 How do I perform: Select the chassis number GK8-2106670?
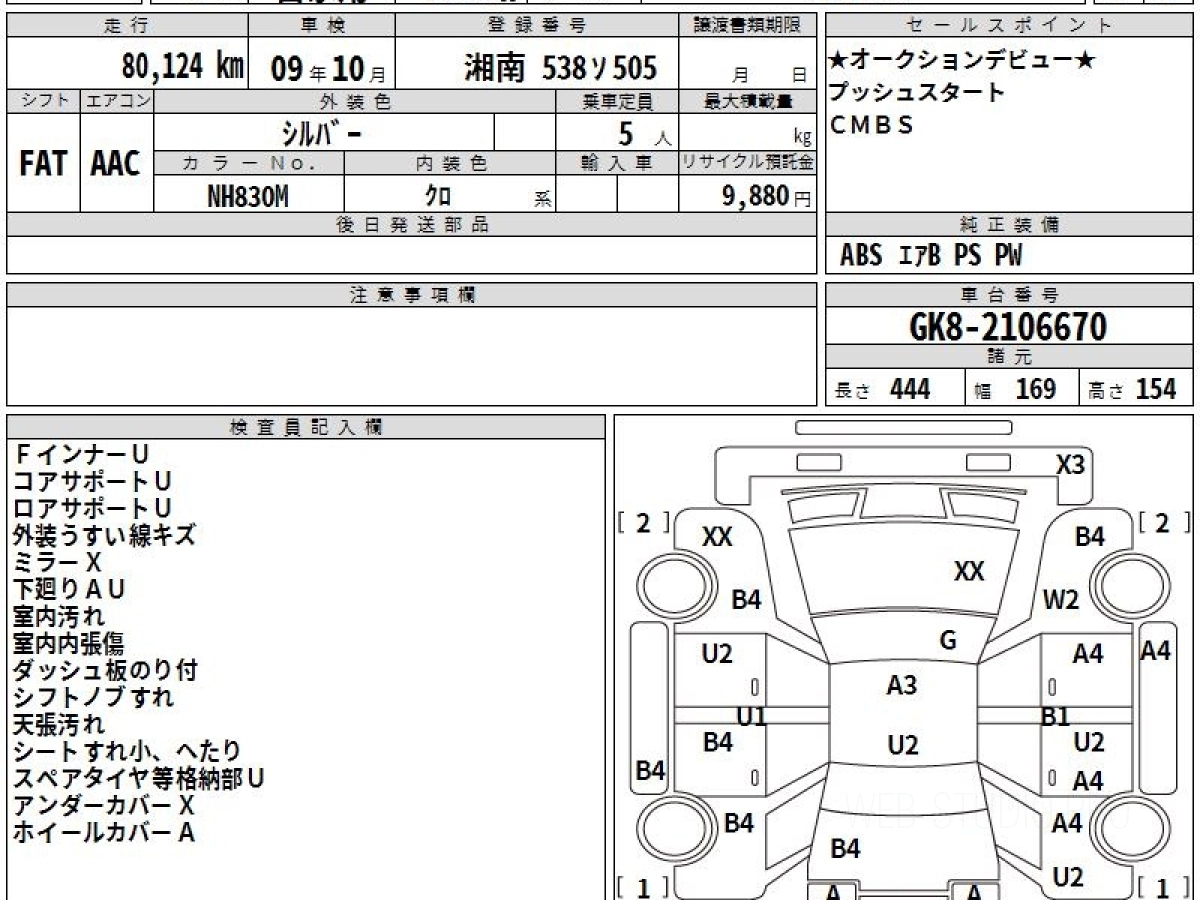click(1008, 327)
